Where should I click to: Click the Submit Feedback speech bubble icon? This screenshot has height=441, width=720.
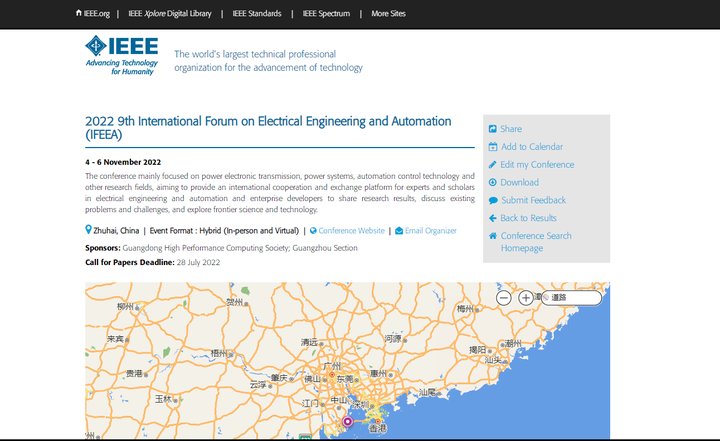pyautogui.click(x=493, y=200)
